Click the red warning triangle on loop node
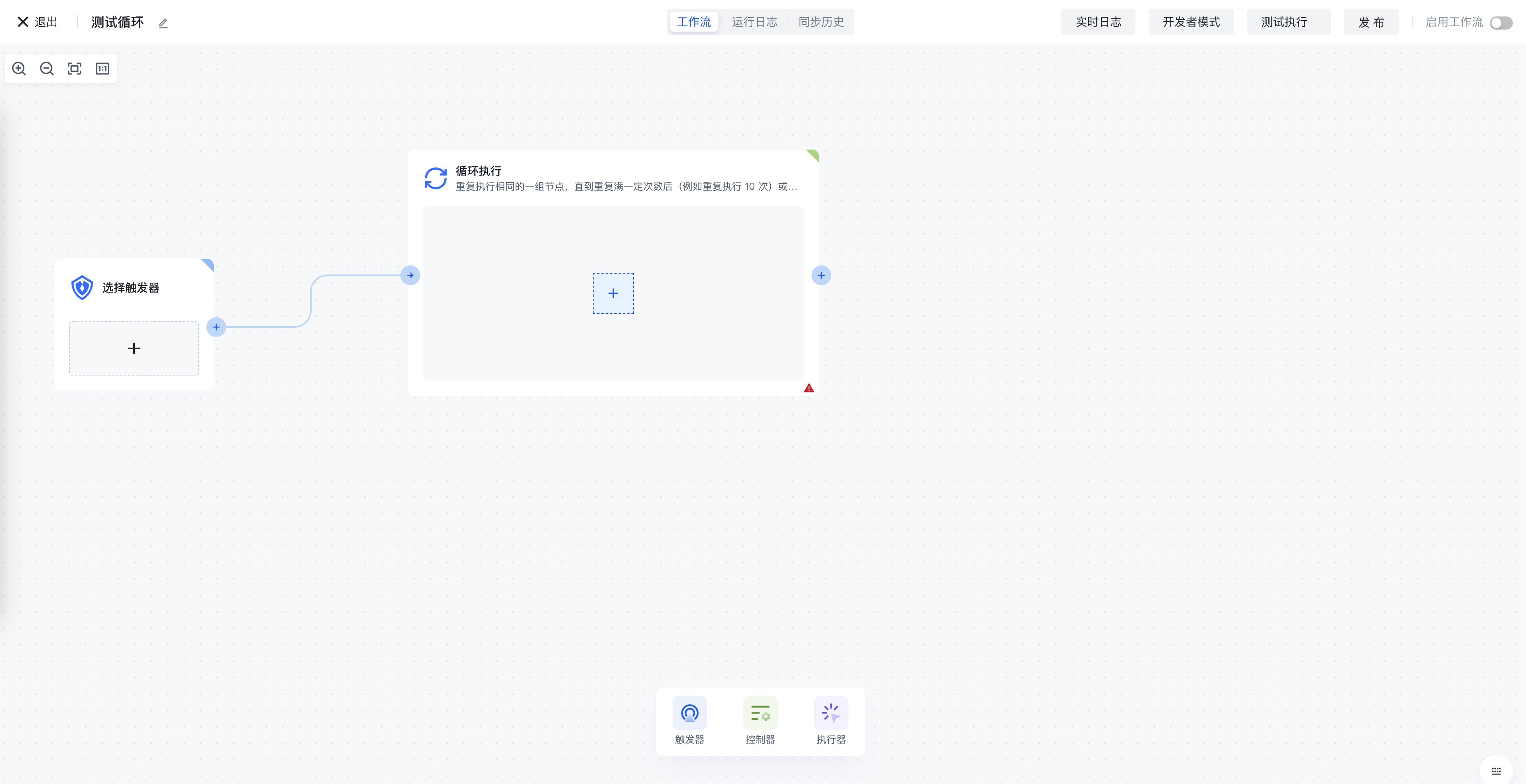Image resolution: width=1526 pixels, height=784 pixels. tap(809, 388)
